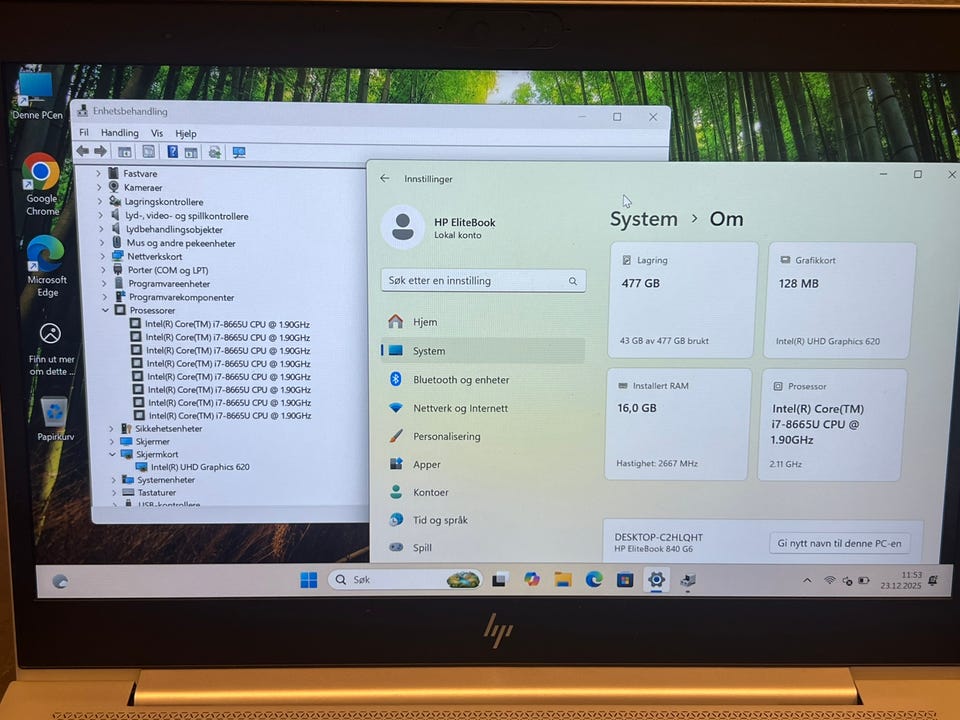This screenshot has height=720, width=960.
Task: Click the back arrow in Innstillinger
Action: (x=384, y=178)
